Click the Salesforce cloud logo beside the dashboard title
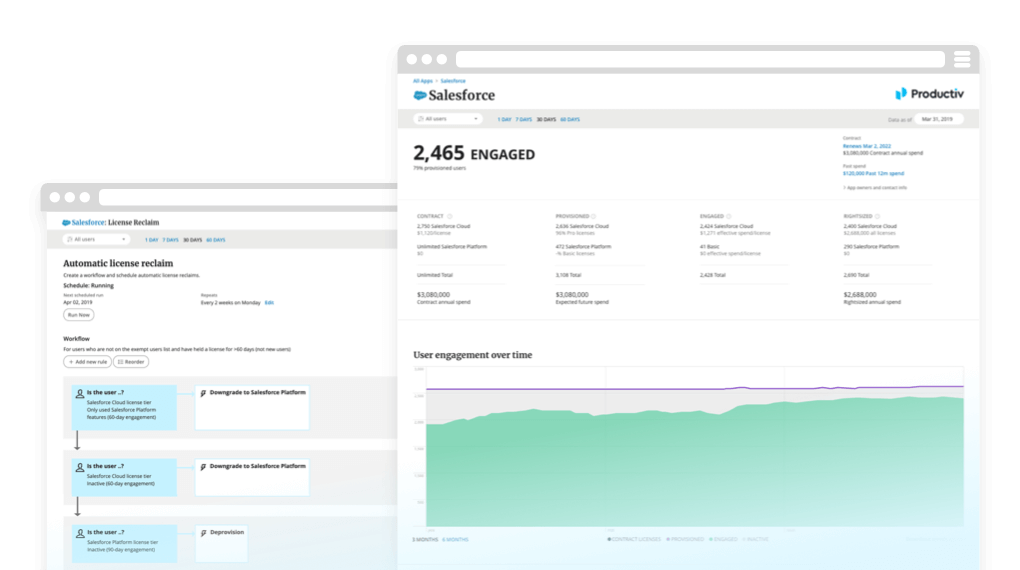The image size is (1020, 570). click(420, 96)
